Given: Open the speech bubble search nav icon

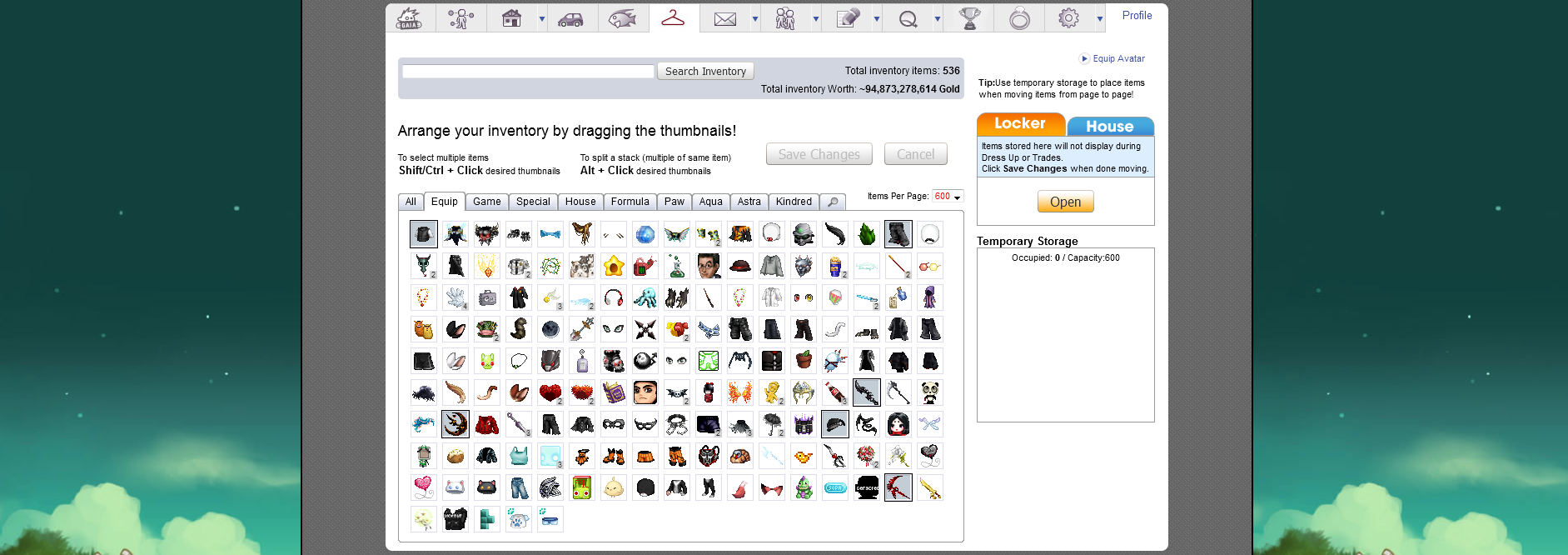Looking at the screenshot, I should tap(908, 18).
